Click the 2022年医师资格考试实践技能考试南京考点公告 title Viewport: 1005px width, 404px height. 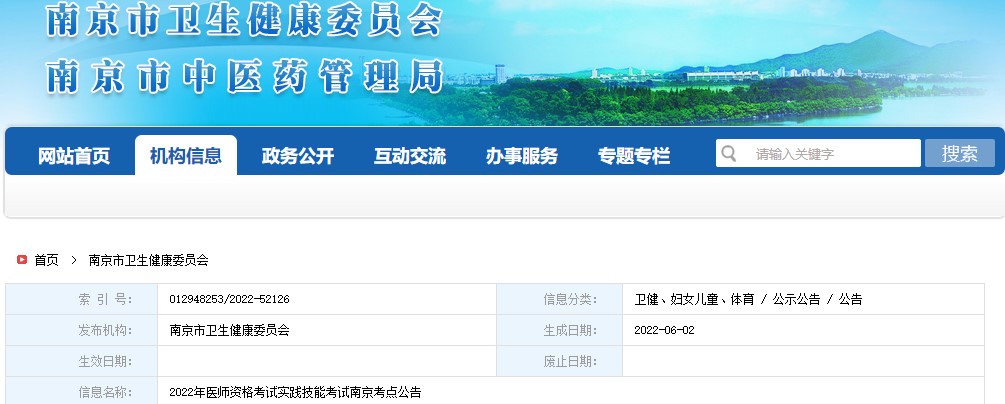[x=295, y=392]
